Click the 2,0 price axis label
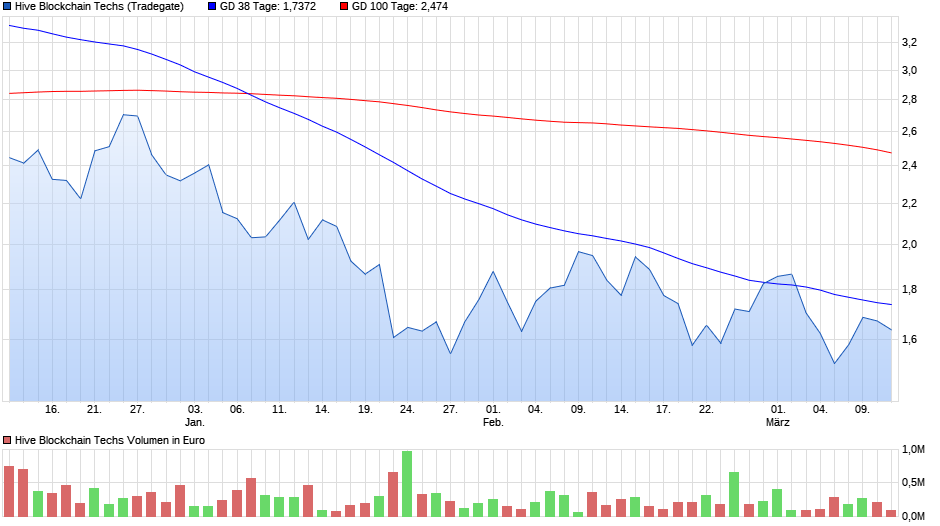 coord(909,245)
